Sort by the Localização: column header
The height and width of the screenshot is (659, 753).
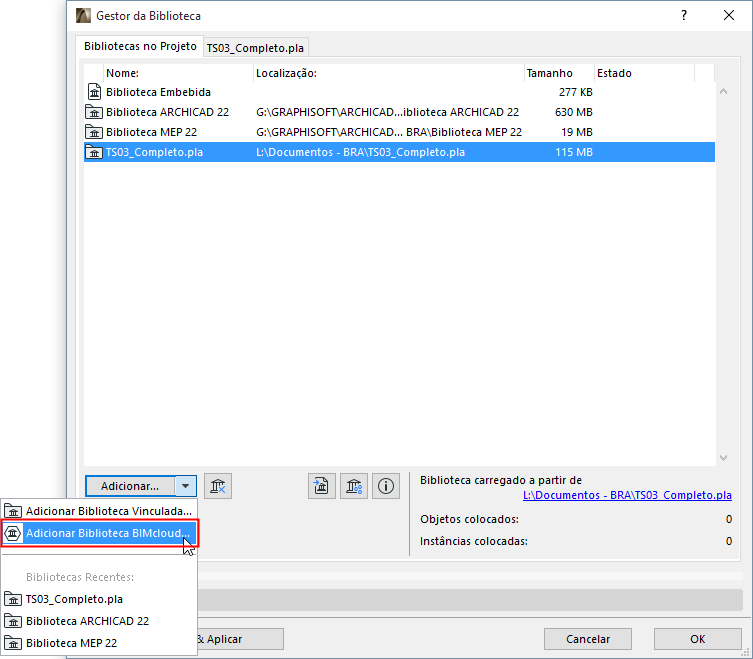(x=388, y=73)
